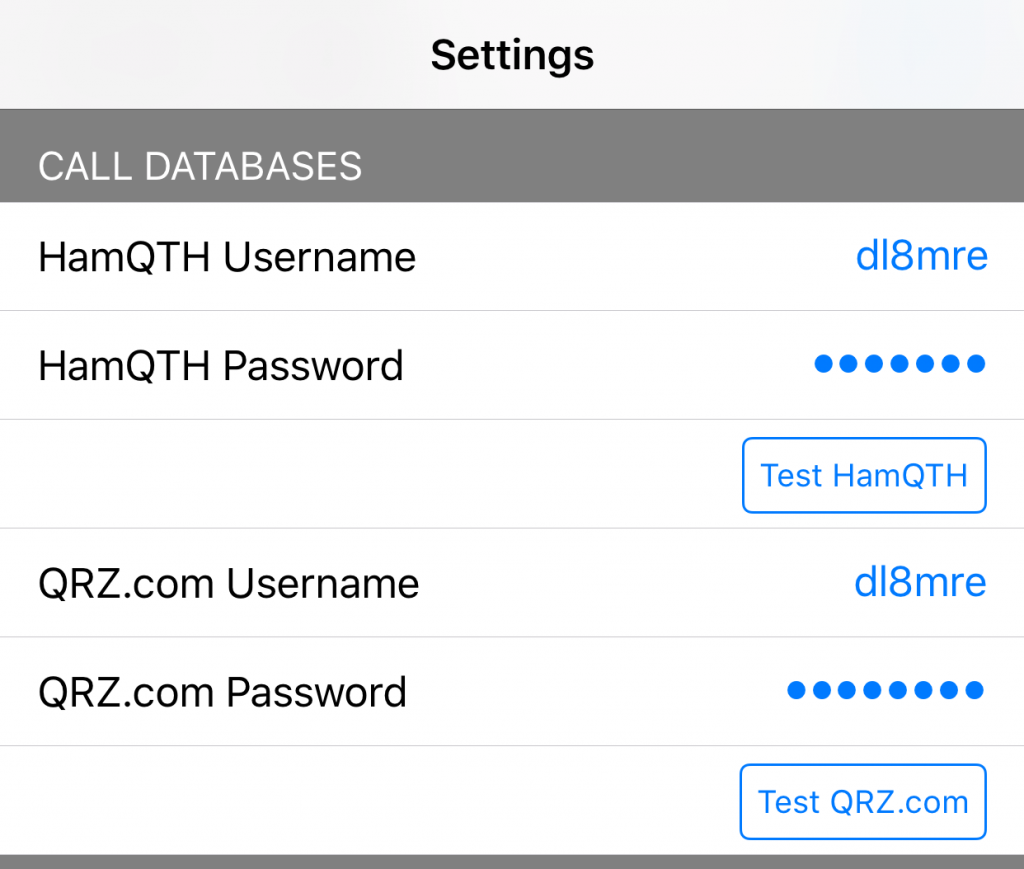Viewport: 1024px width, 869px height.
Task: Open the HamQTH Password row
Action: 512,365
